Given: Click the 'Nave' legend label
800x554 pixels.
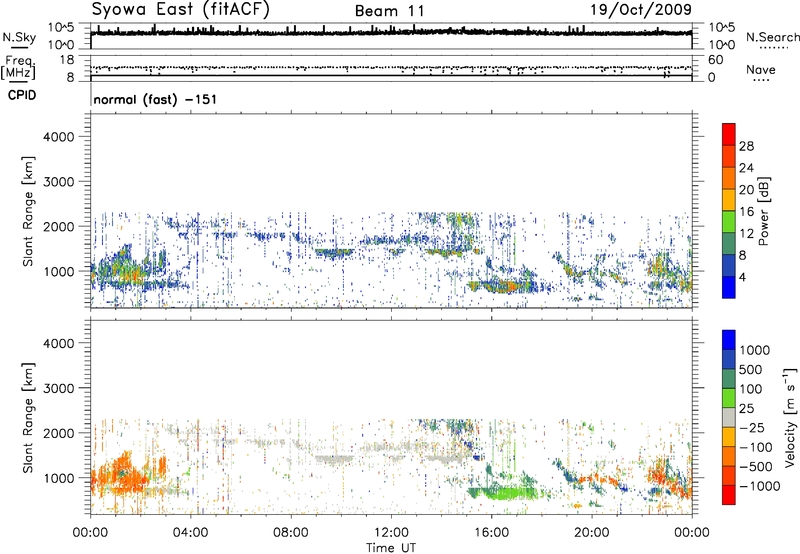Looking at the screenshot, I should [760, 70].
